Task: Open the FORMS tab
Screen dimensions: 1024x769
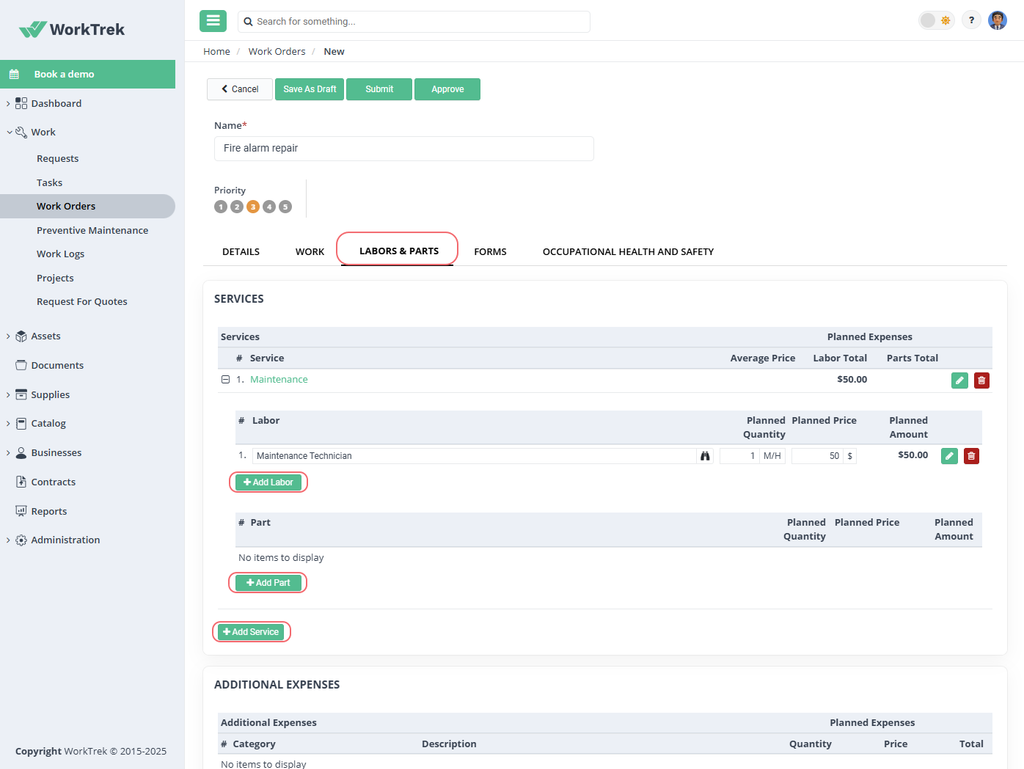Action: click(x=490, y=251)
